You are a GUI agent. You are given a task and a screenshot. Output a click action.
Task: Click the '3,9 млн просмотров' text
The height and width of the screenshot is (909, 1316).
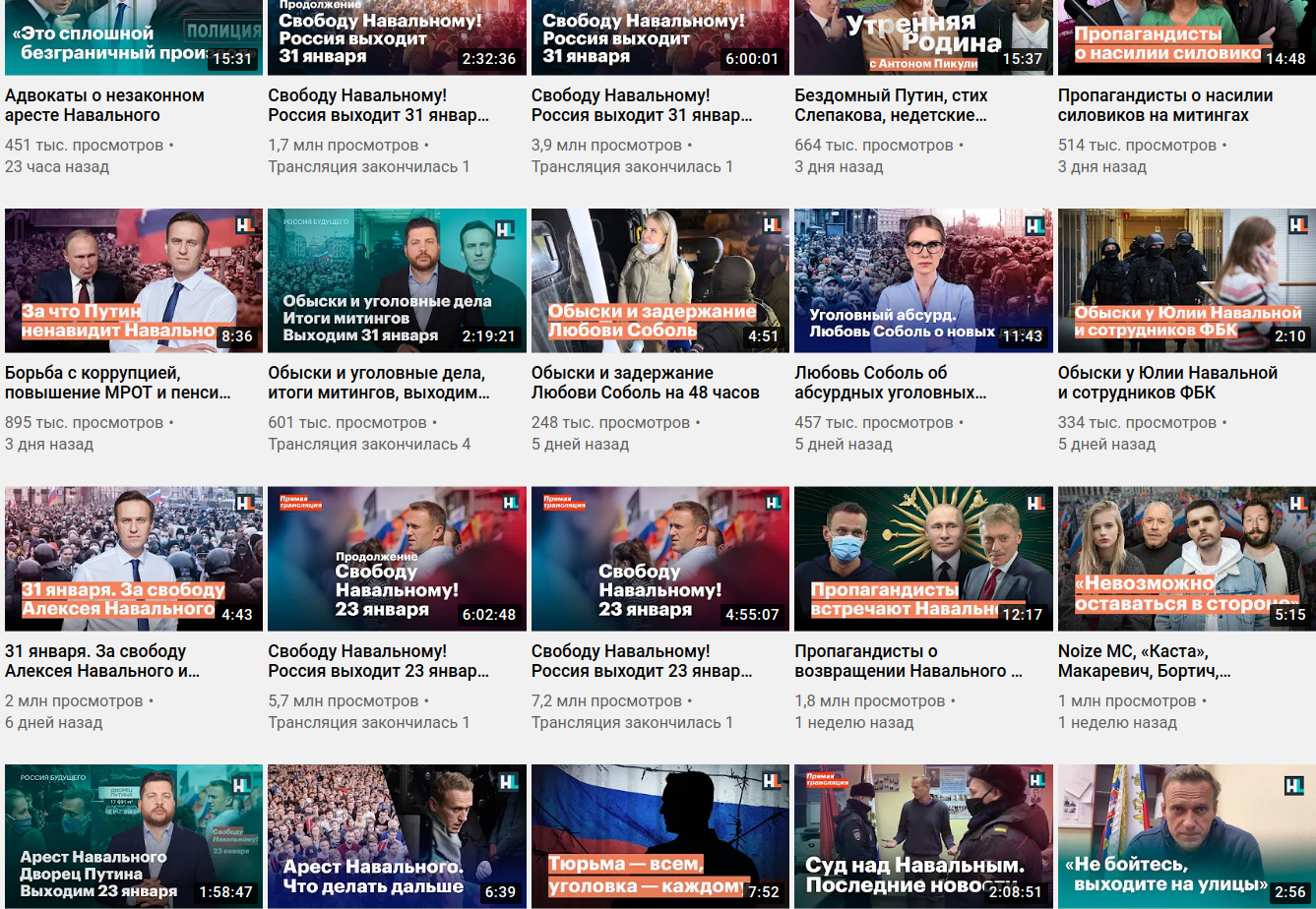(x=607, y=146)
